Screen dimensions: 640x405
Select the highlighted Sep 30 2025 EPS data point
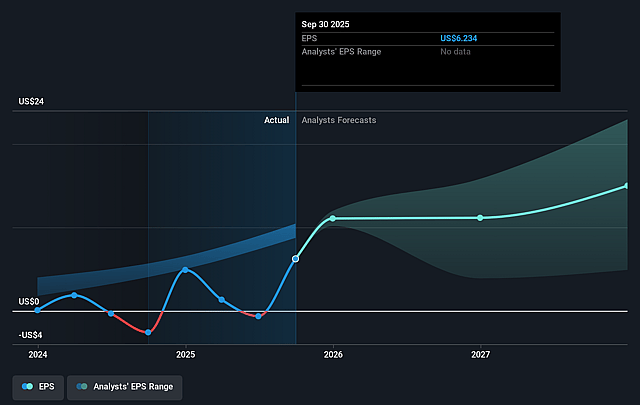coord(295,259)
